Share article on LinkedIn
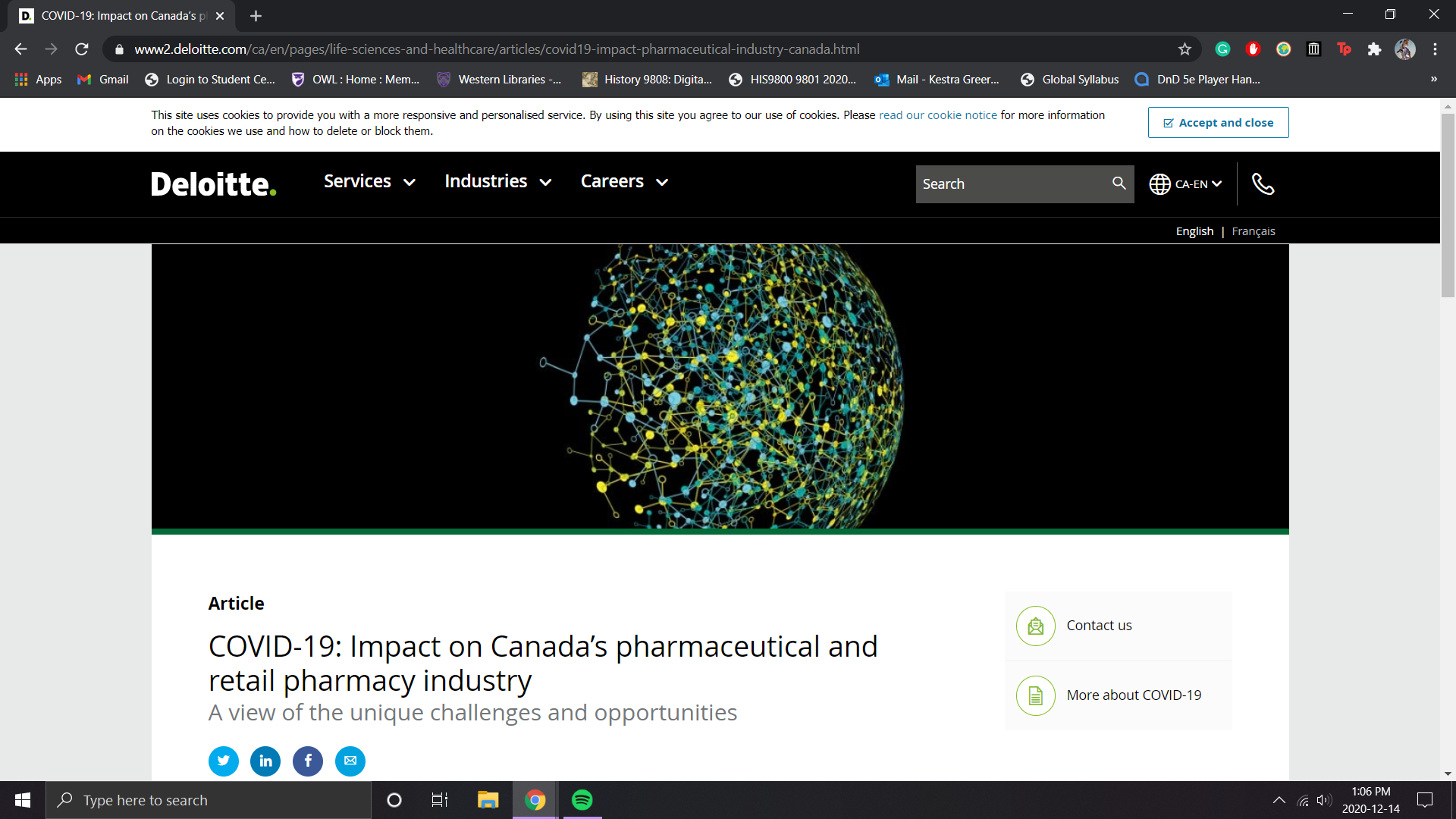 (x=265, y=761)
